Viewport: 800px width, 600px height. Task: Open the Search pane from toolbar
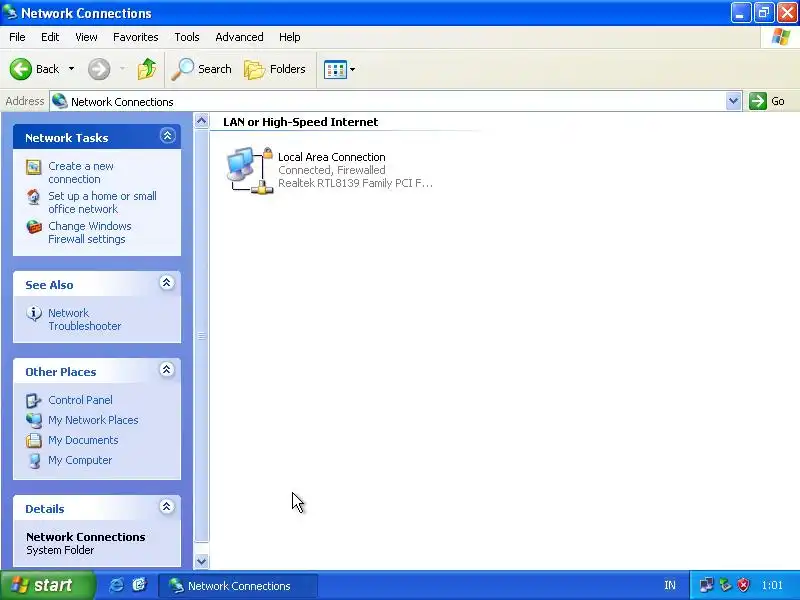202,69
